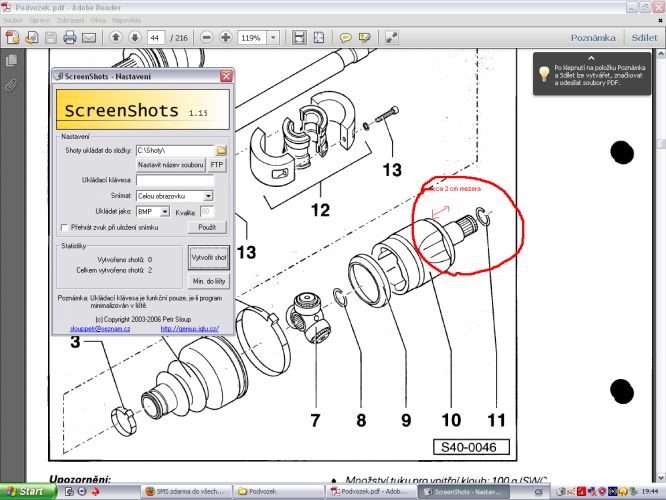
Task: Click the CS language indicator in tray
Action: [539, 492]
